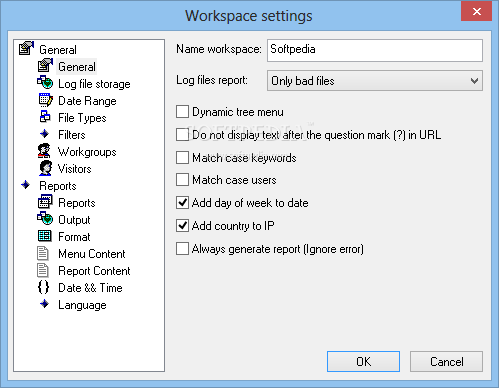The width and height of the screenshot is (499, 388).
Task: Select the Format tree label
Action: (x=74, y=237)
